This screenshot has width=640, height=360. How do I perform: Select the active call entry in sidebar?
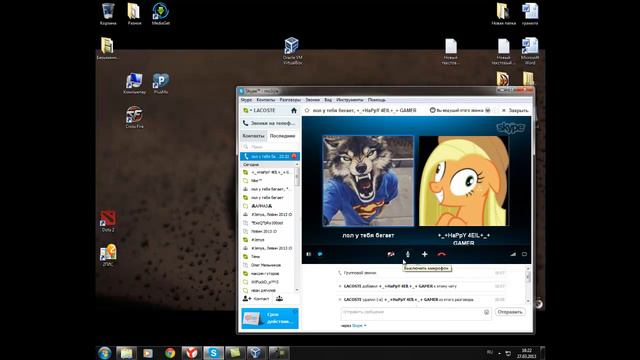[x=269, y=156]
